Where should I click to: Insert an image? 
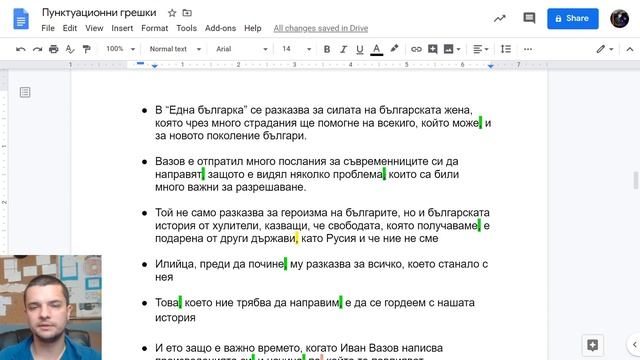click(448, 49)
